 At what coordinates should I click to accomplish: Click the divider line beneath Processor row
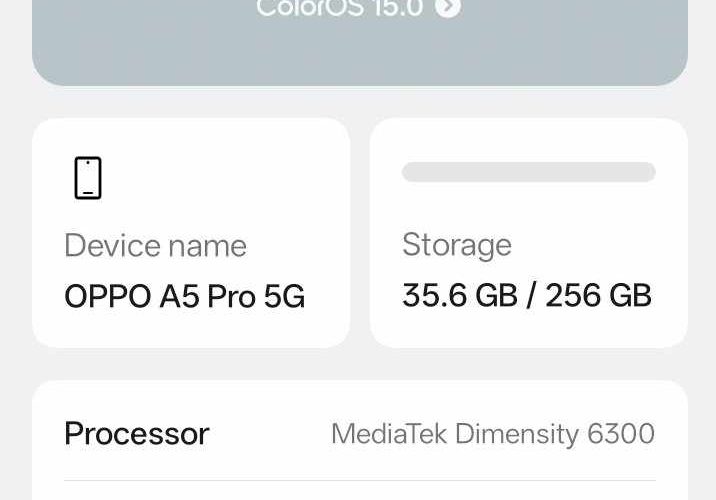(359, 481)
